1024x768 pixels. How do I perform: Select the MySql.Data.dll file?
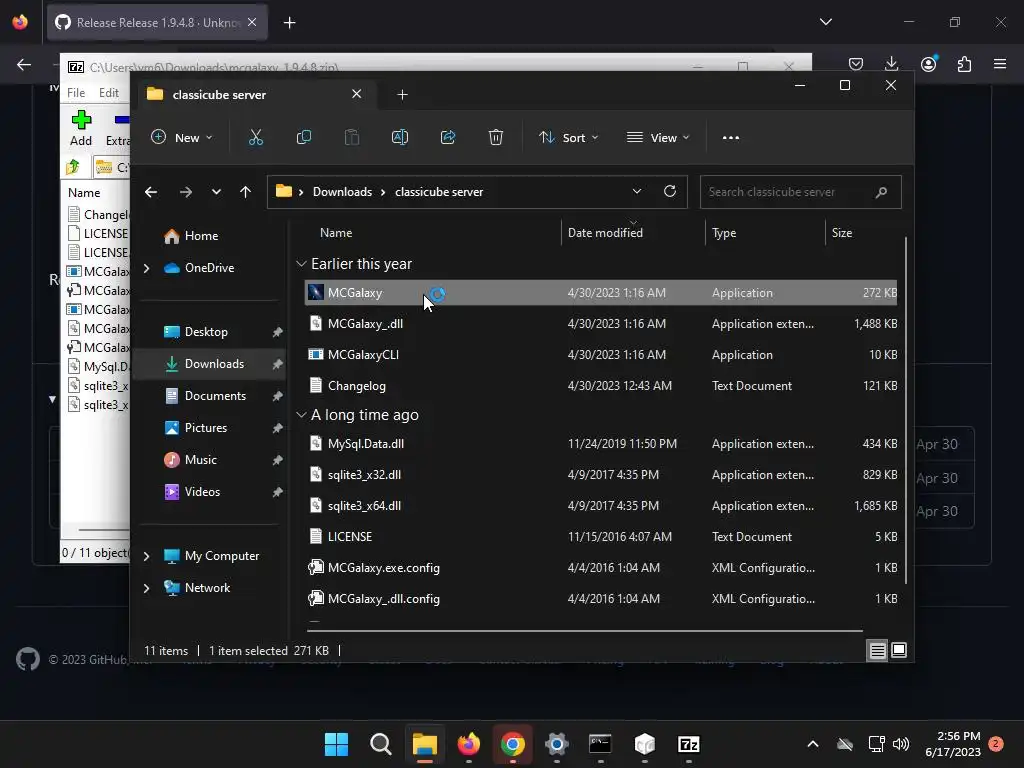click(x=601, y=443)
